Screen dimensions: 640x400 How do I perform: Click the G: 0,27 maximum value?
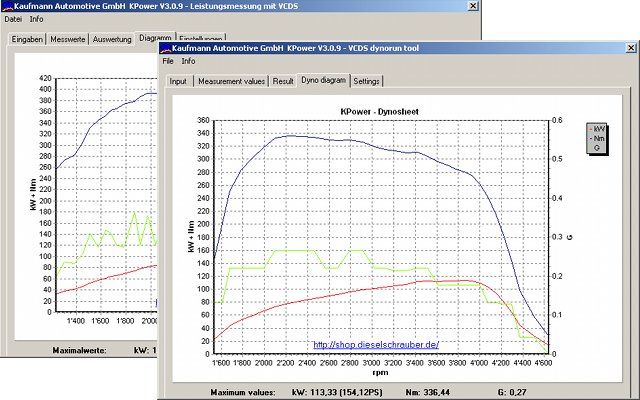coord(512,392)
